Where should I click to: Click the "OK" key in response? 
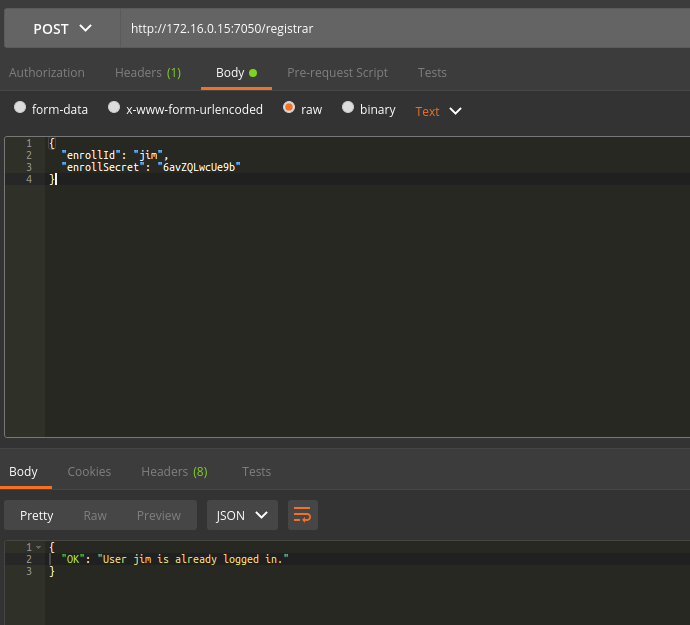(73, 559)
